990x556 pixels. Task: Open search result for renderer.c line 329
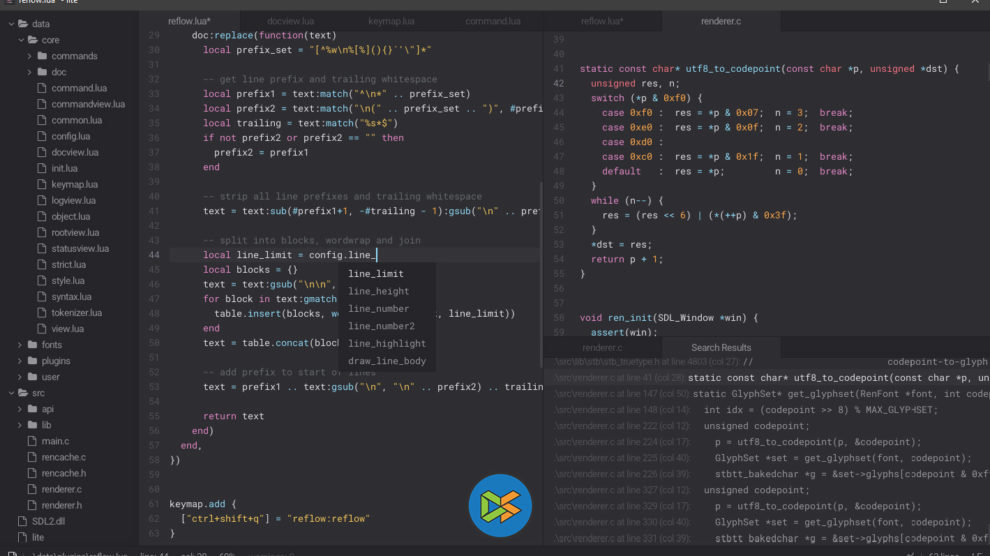(766, 506)
